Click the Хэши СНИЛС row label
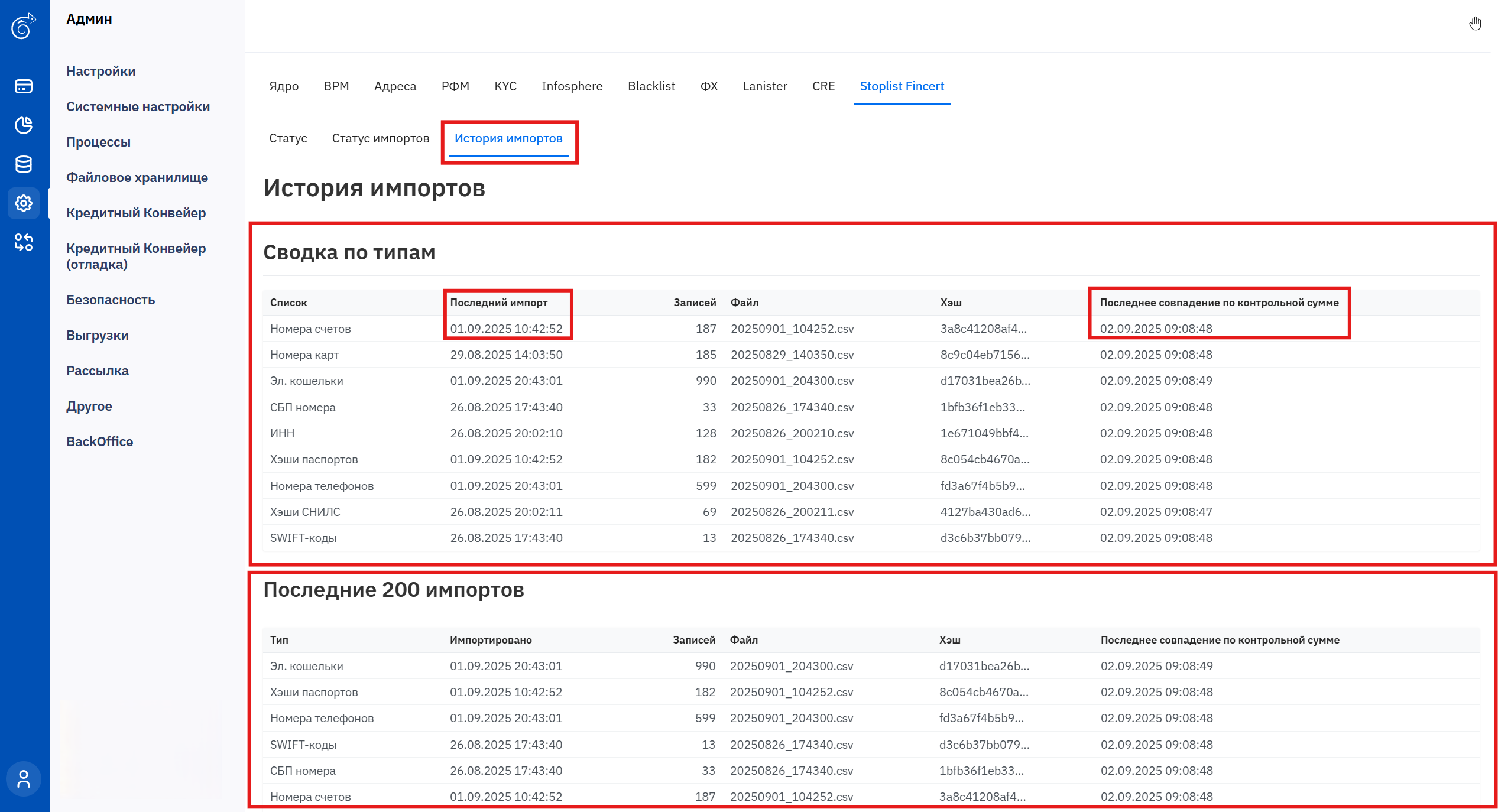Screen dimensions: 1498x812 pyautogui.click(x=305, y=512)
